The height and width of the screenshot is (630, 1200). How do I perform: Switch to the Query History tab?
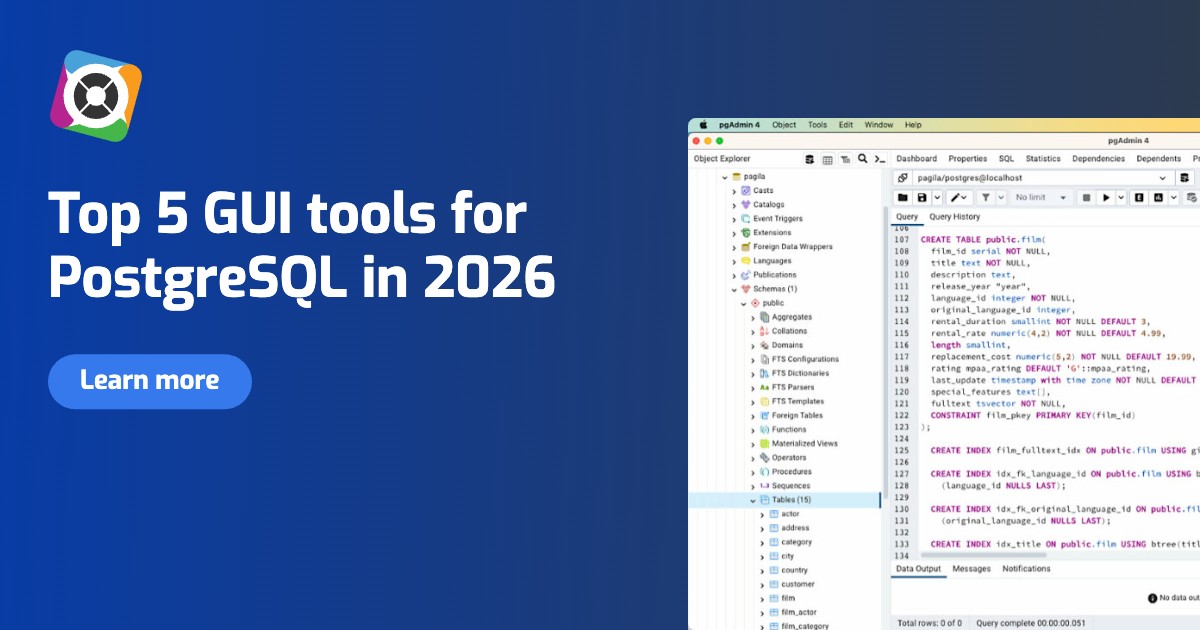click(x=955, y=217)
